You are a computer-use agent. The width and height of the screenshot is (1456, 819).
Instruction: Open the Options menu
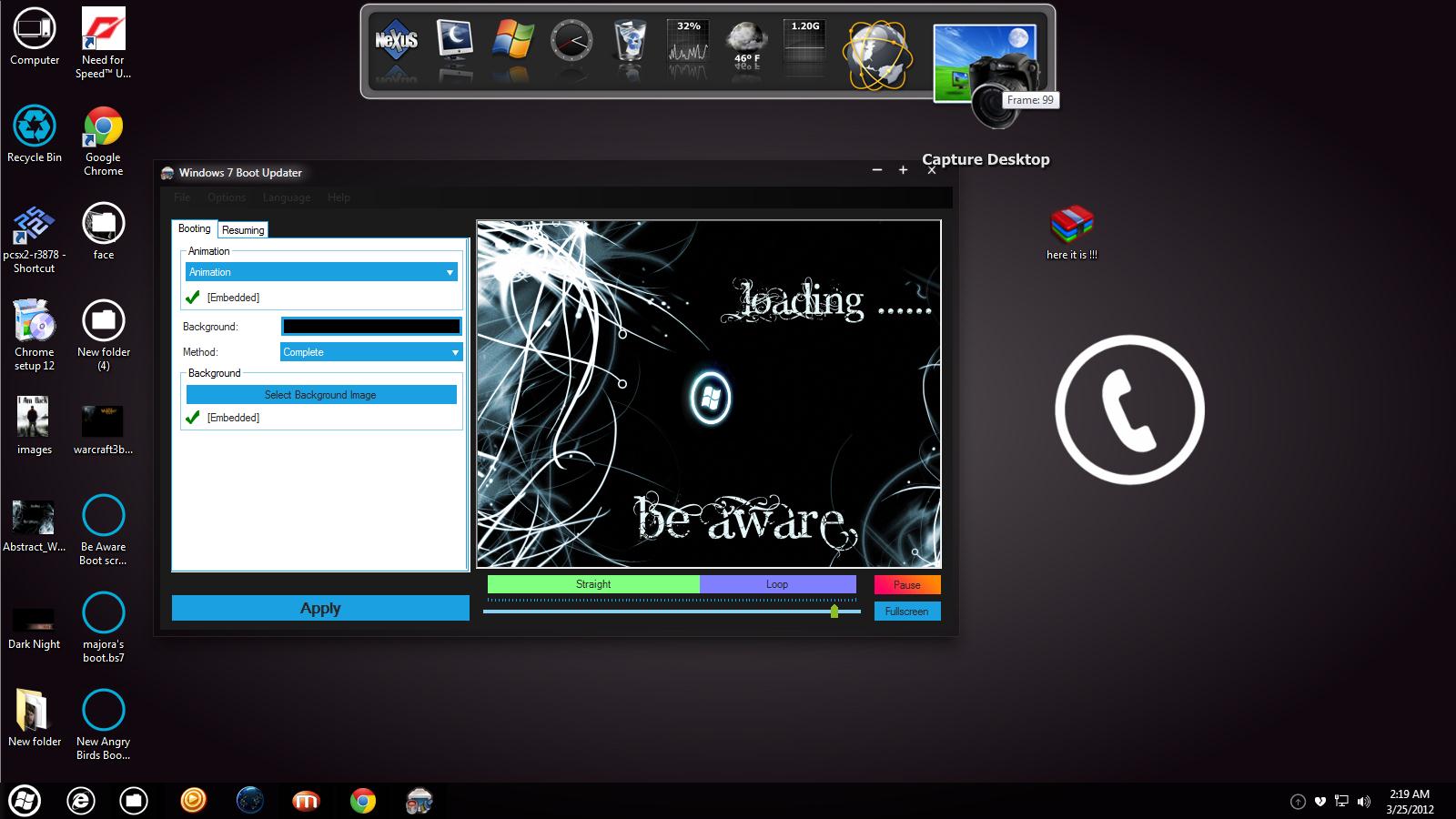[227, 197]
